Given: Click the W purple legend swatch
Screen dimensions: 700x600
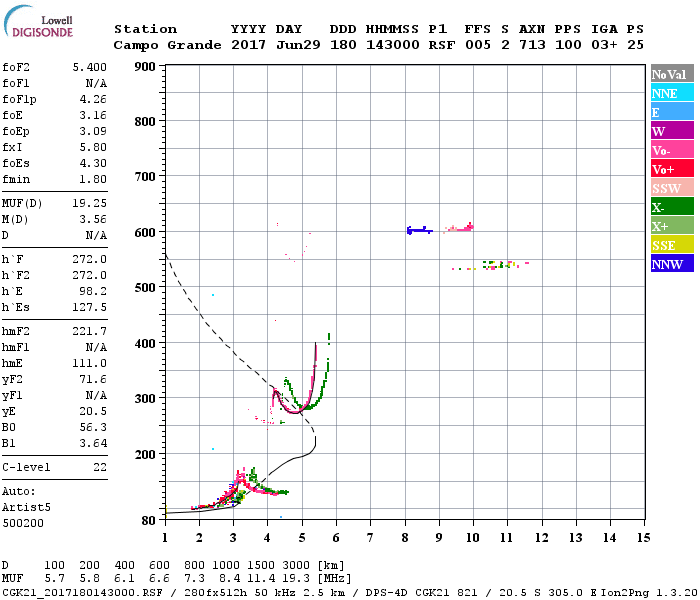Looking at the screenshot, I should (672, 130).
